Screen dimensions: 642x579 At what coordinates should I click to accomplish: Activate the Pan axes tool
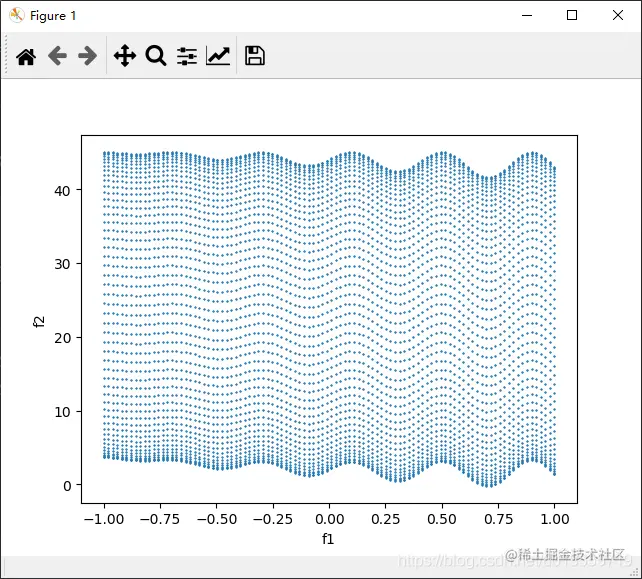tap(125, 56)
